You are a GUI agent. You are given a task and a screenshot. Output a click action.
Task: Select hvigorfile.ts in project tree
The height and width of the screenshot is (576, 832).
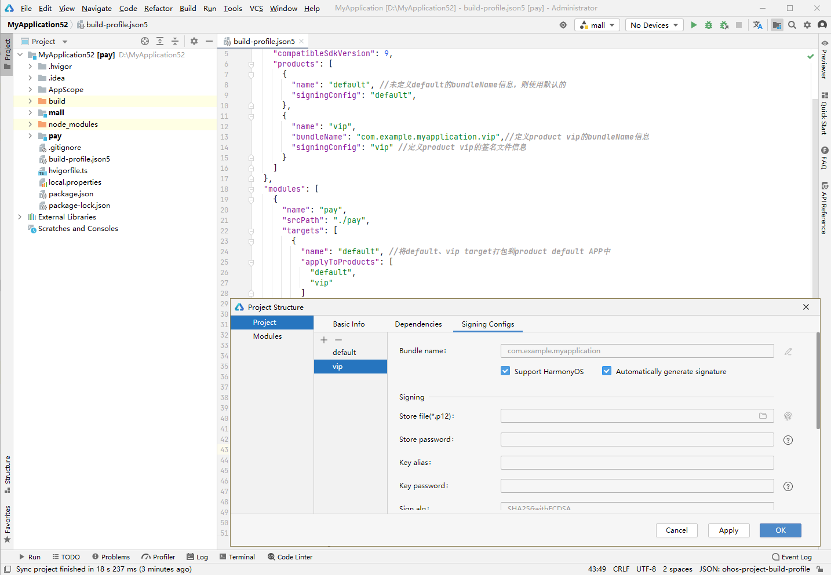pos(67,171)
